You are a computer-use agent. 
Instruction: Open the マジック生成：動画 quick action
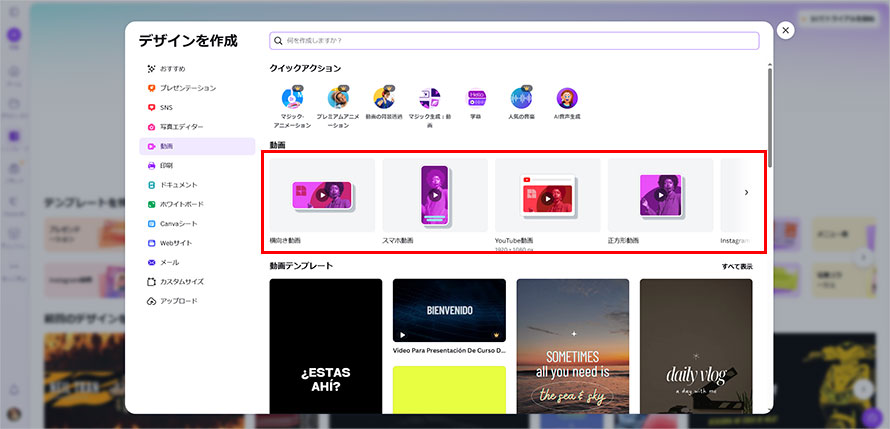click(430, 98)
